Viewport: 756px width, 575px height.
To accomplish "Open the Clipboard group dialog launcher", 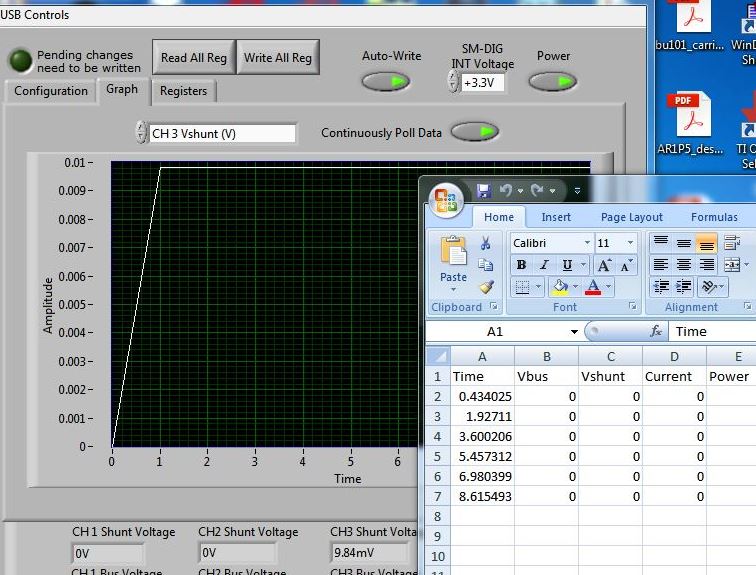I will [x=493, y=306].
